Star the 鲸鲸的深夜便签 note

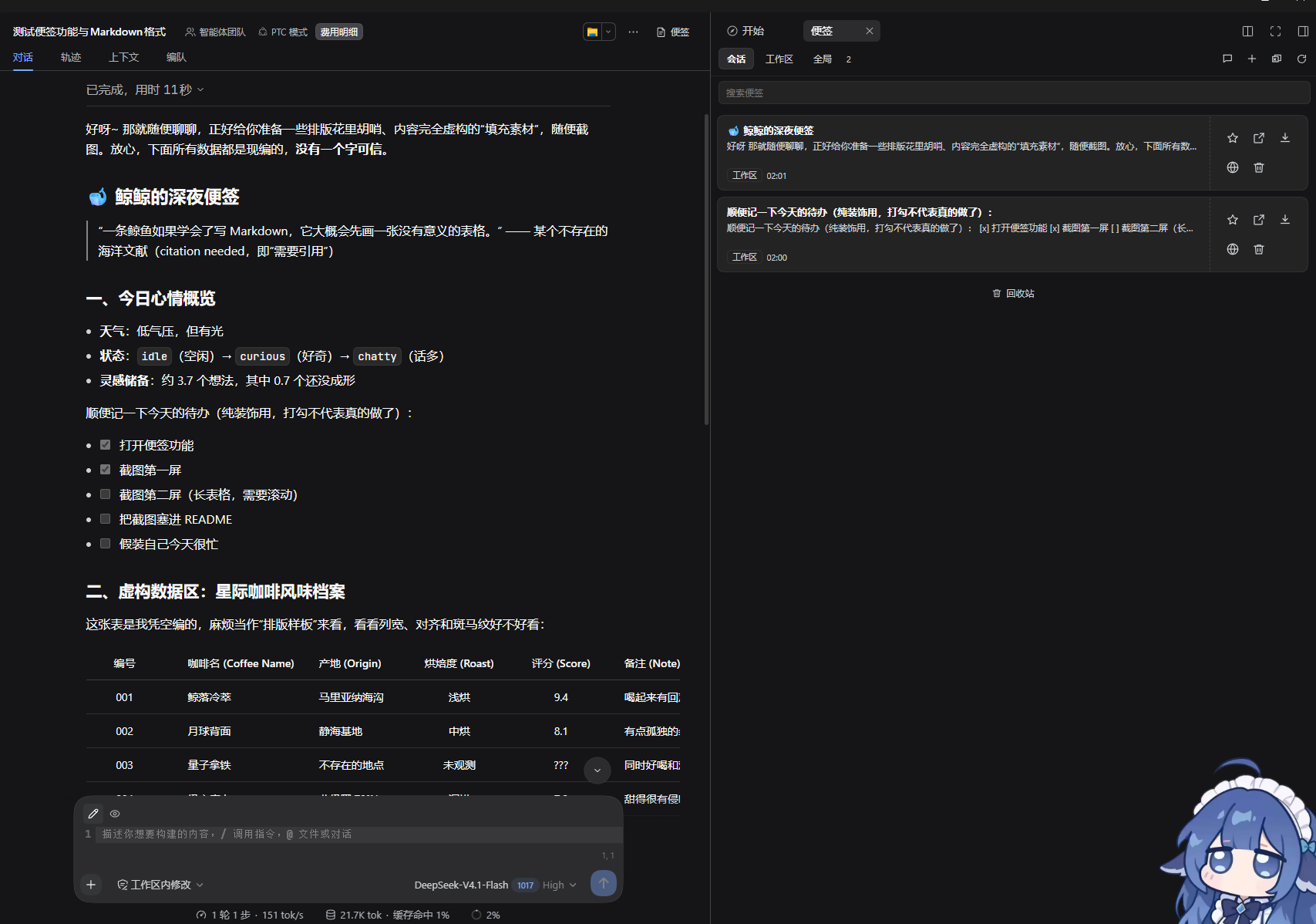point(1233,138)
